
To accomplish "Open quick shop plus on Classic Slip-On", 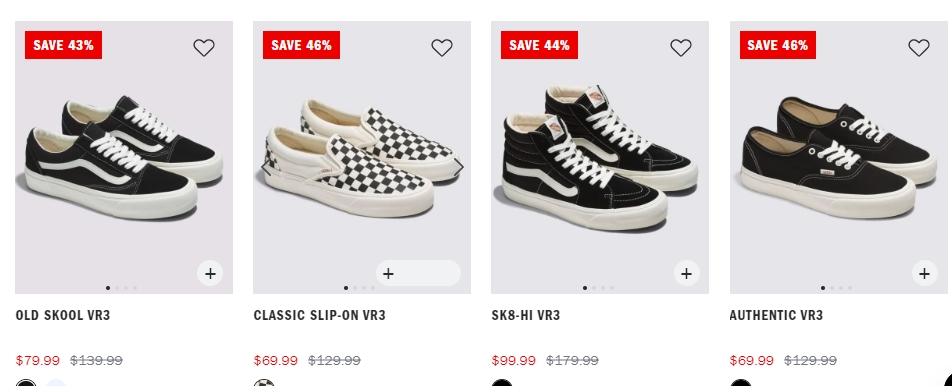I will pyautogui.click(x=418, y=274).
